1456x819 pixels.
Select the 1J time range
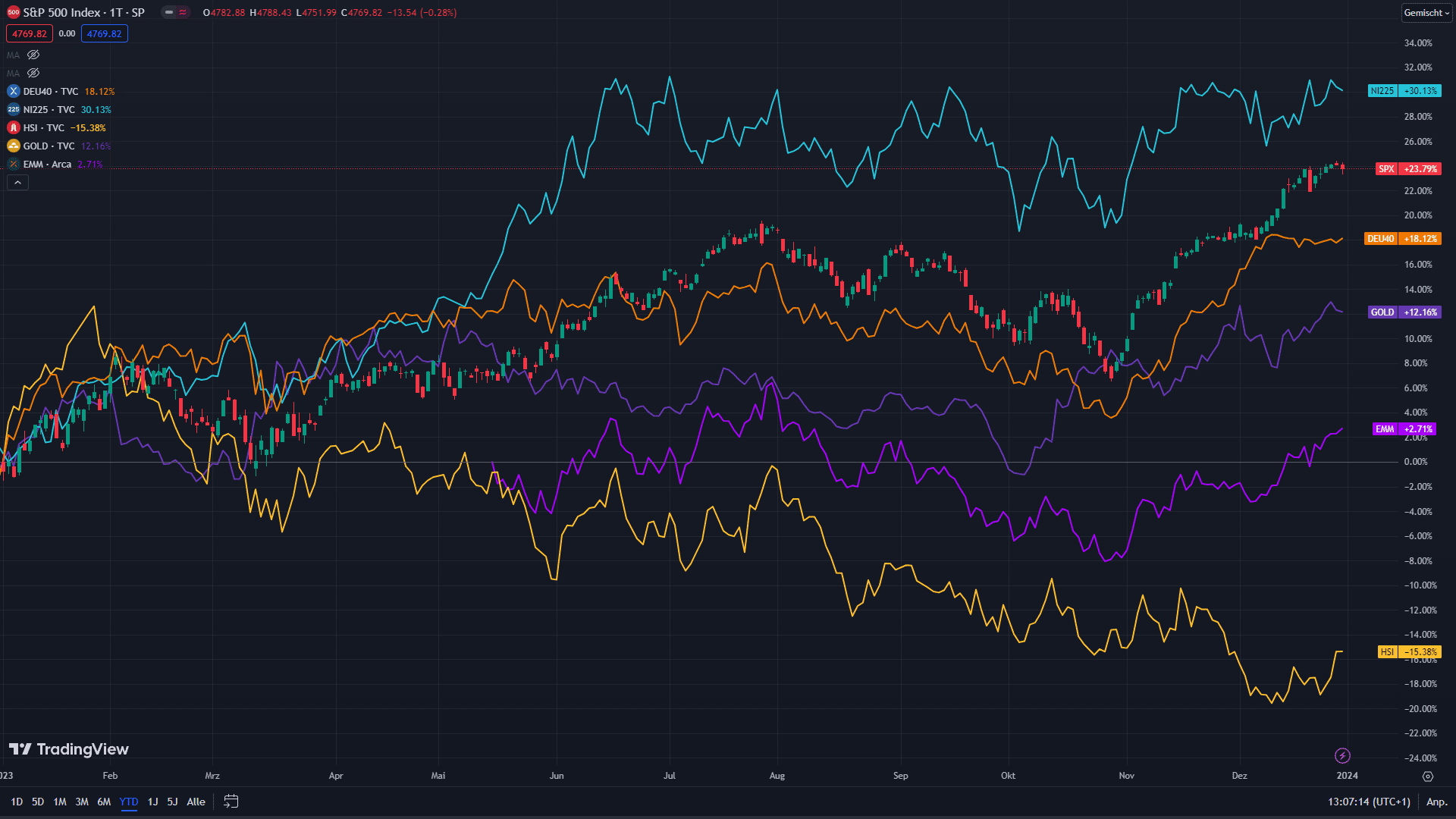(x=152, y=802)
